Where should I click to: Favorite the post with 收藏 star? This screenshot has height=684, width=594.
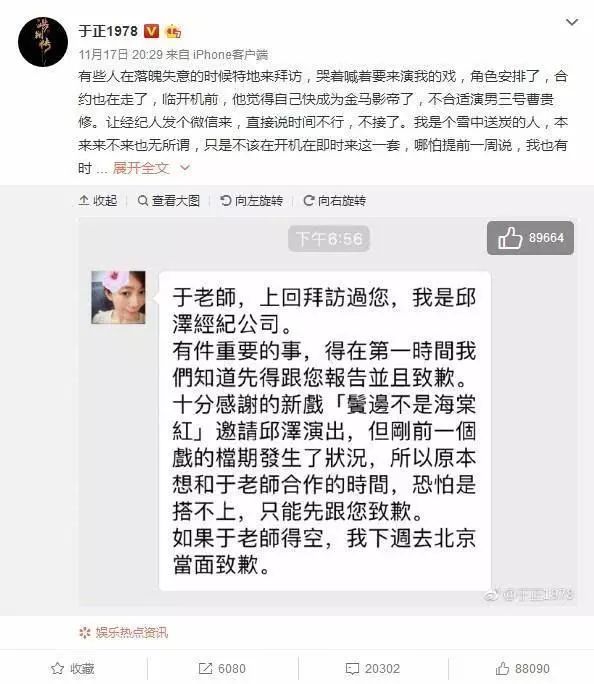(x=73, y=668)
